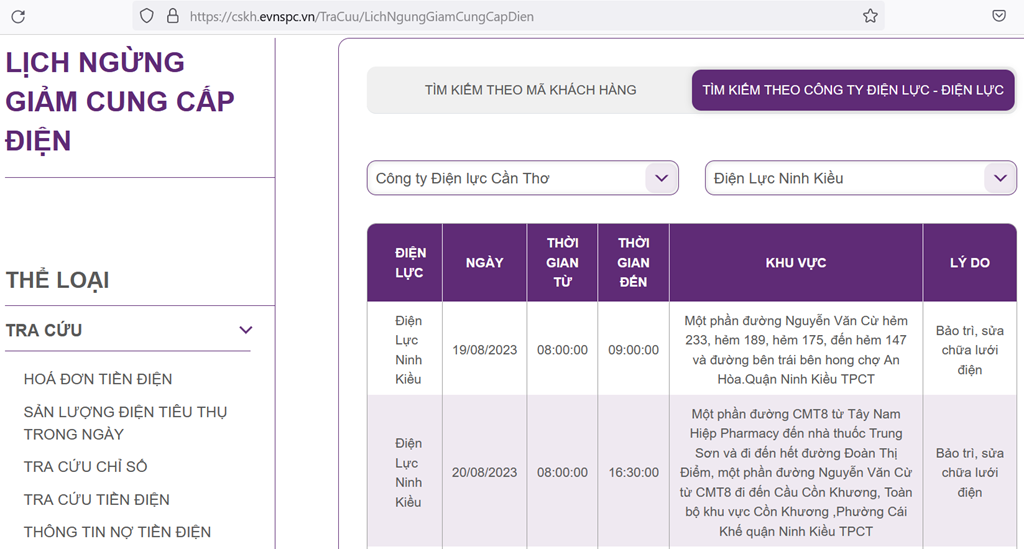Click the Lý do column header
Viewport: 1024px width, 549px height.
point(969,262)
